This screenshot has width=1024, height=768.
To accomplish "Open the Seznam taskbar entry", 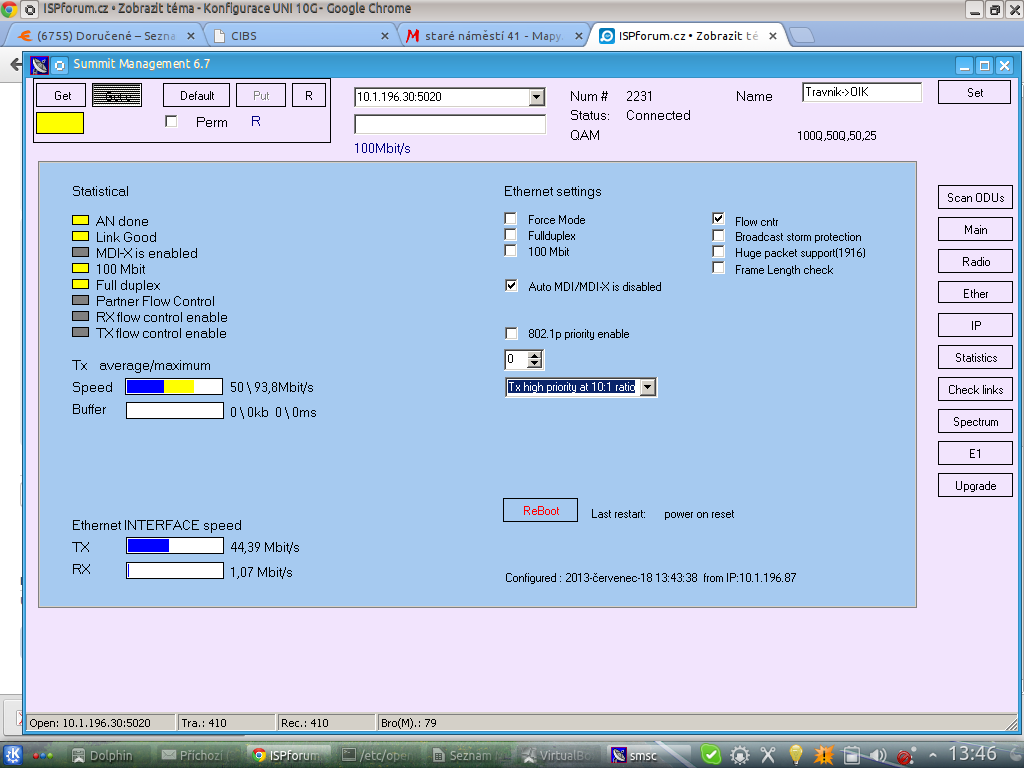I will coord(468,756).
